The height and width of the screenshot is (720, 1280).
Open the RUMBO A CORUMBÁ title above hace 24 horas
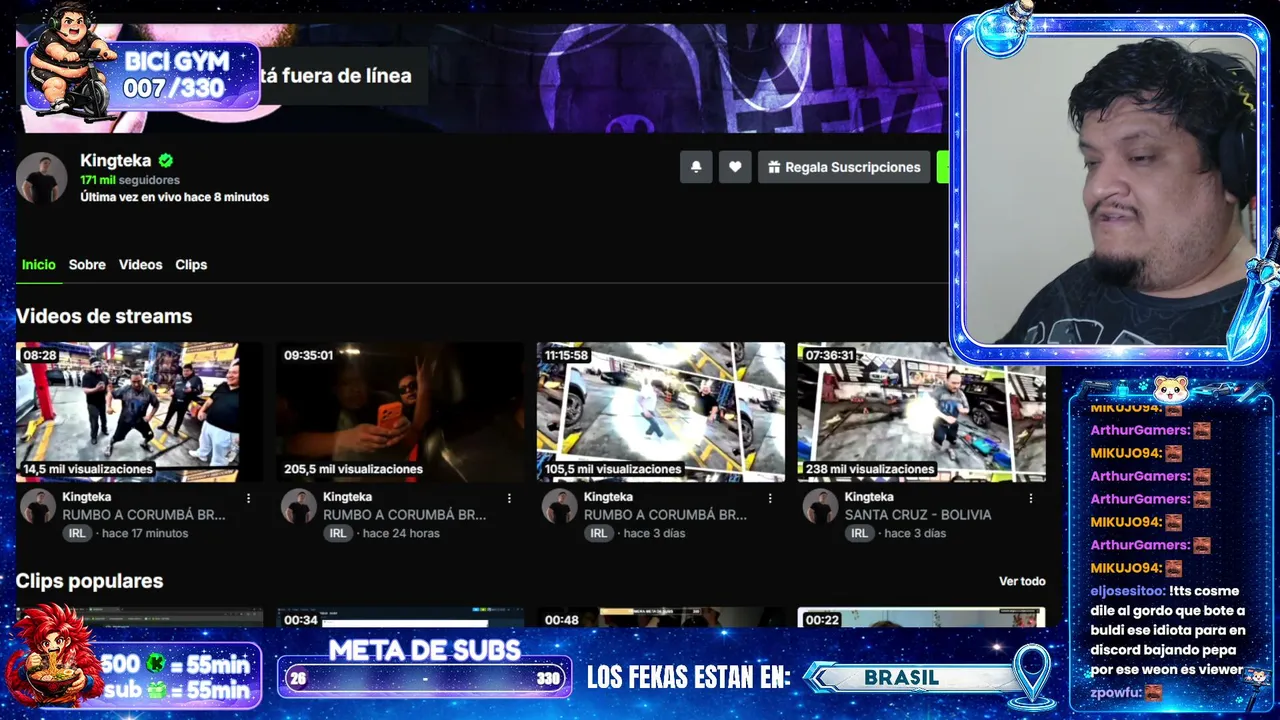coord(404,515)
